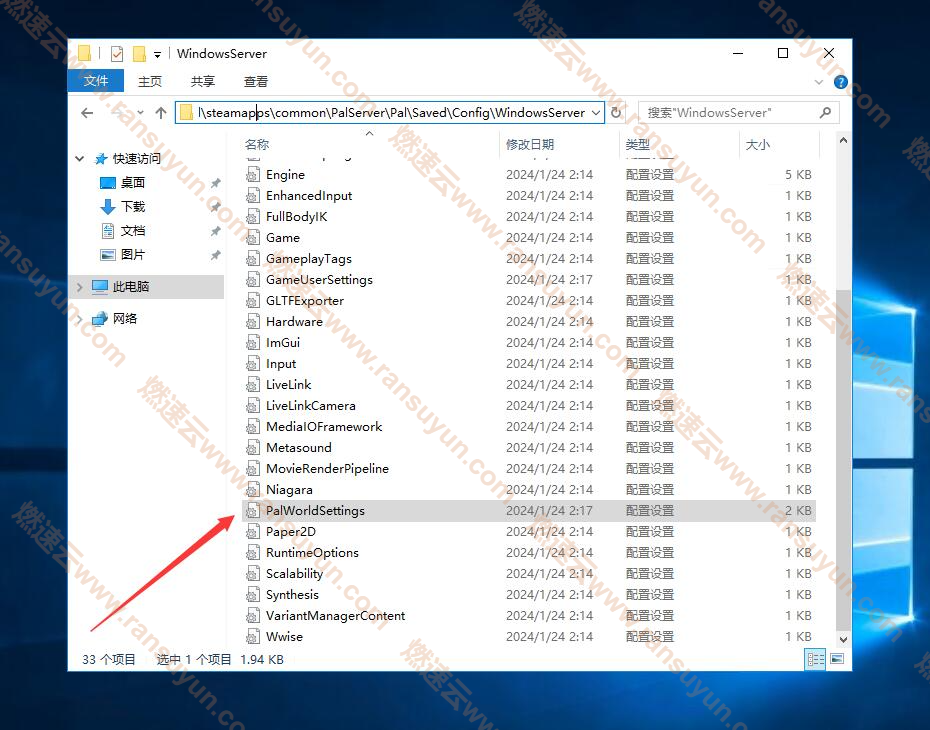Screen dimensions: 930x730
Task: Open the address bar history dropdown
Action: (596, 113)
